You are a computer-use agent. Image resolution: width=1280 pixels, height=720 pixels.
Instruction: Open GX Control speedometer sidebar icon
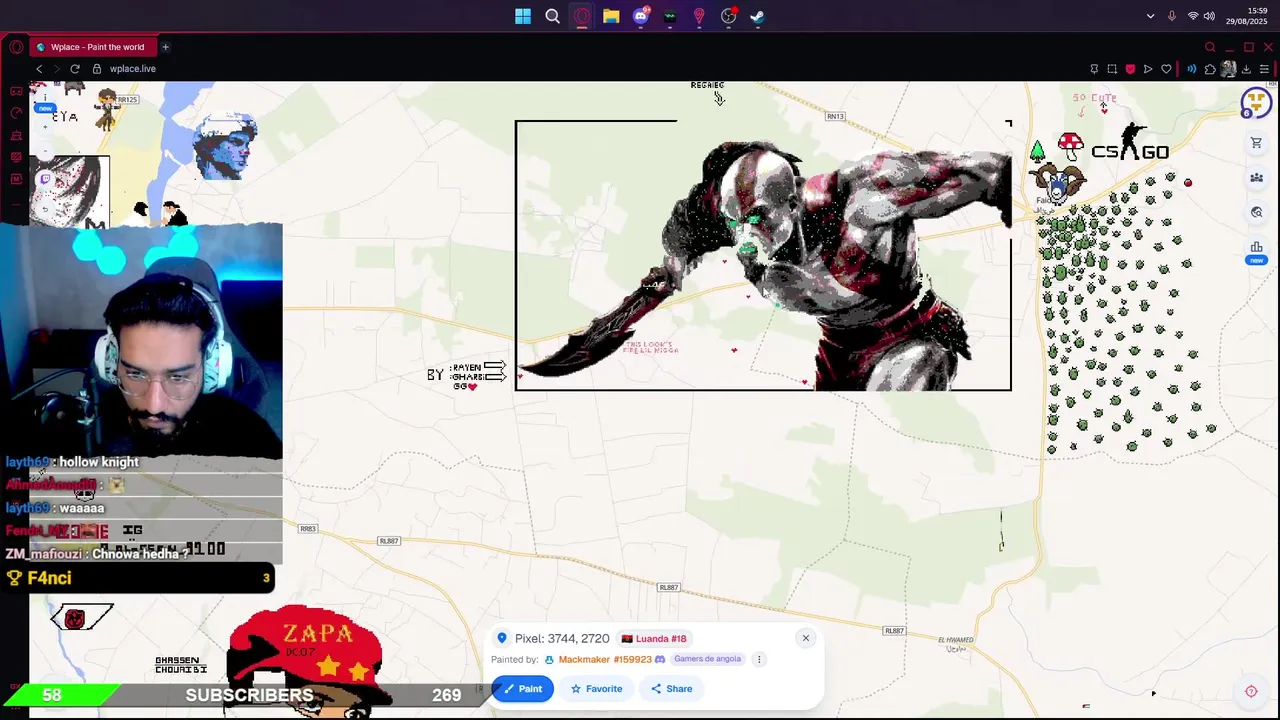pos(16,113)
